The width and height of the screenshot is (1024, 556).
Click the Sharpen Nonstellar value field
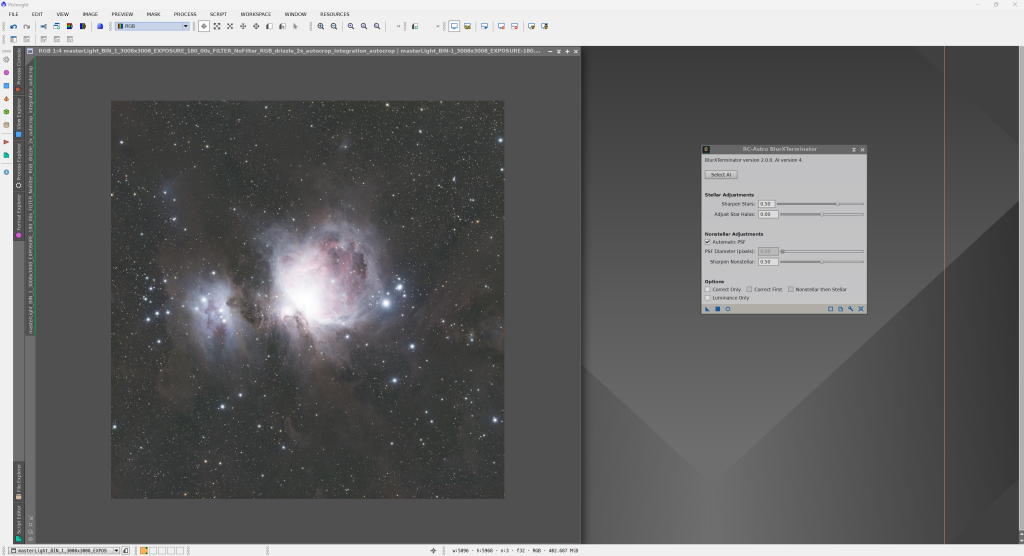point(767,262)
